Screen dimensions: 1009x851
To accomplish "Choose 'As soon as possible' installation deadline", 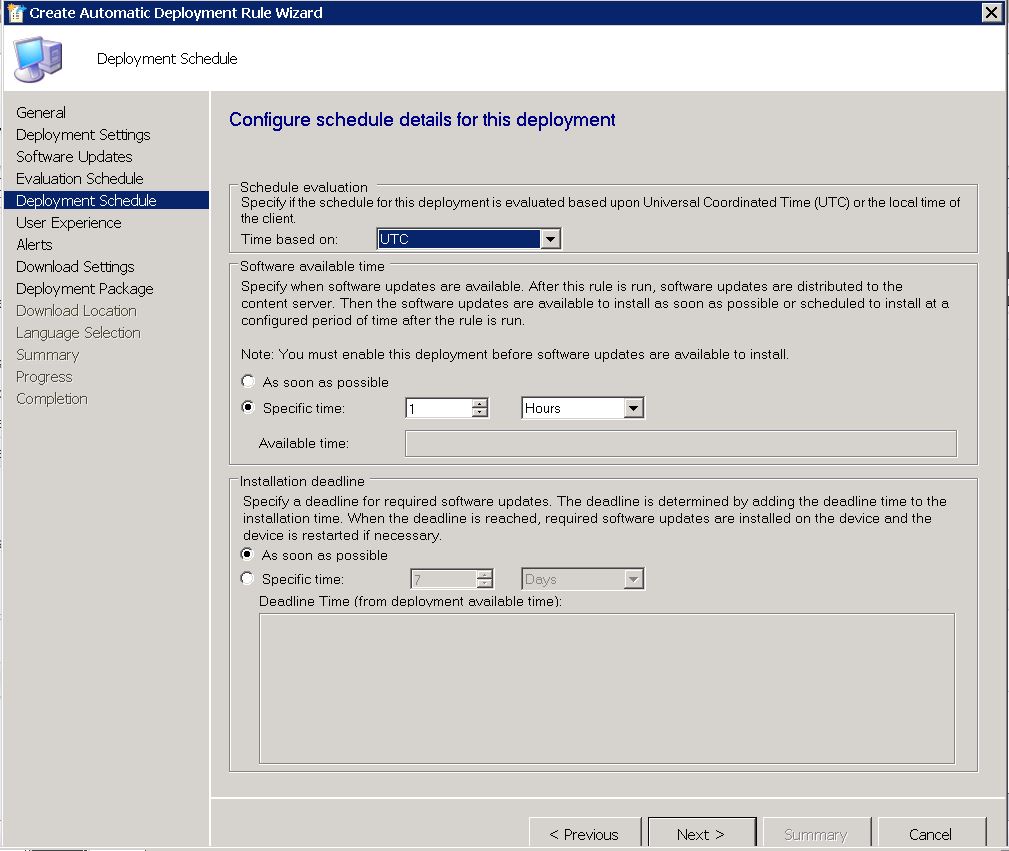I will [x=246, y=554].
